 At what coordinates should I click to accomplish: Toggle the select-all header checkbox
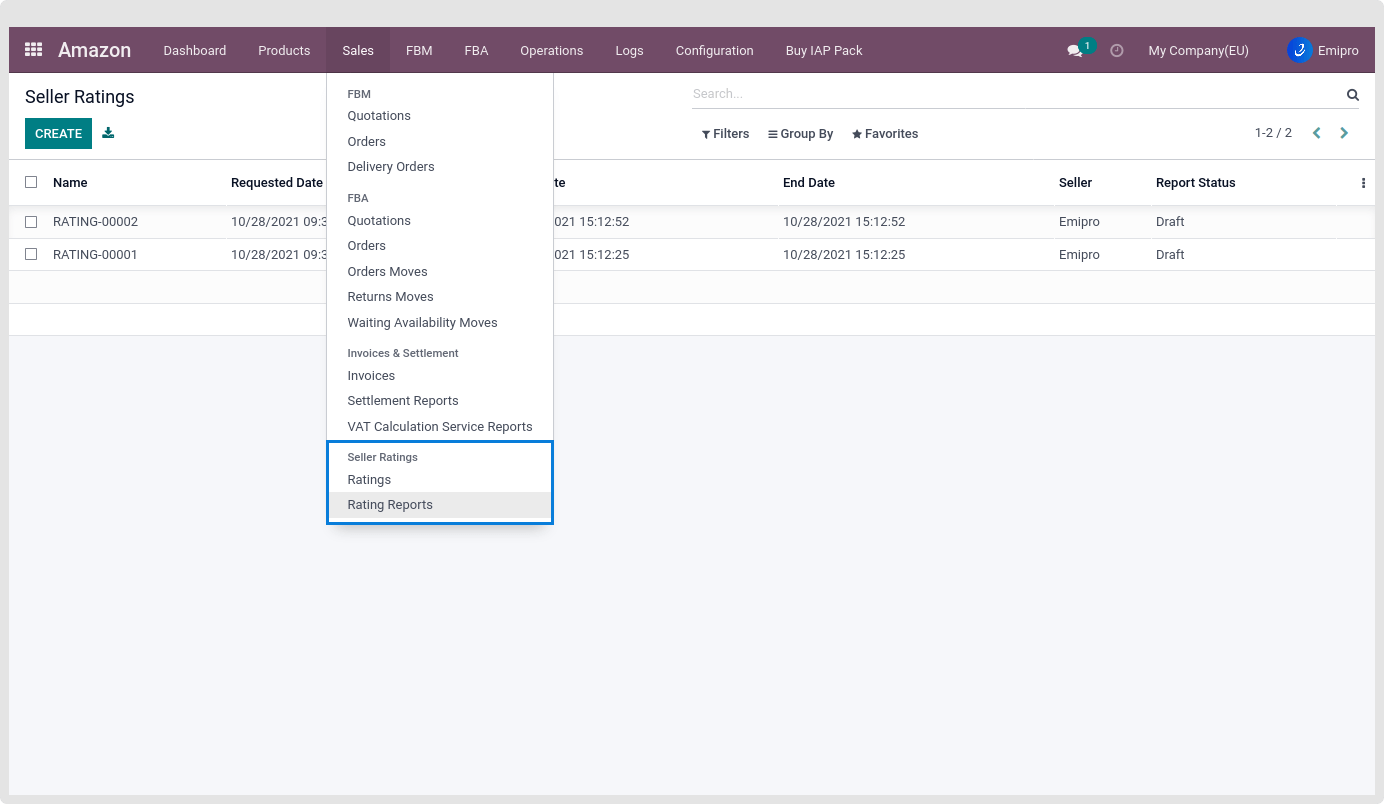(x=31, y=183)
